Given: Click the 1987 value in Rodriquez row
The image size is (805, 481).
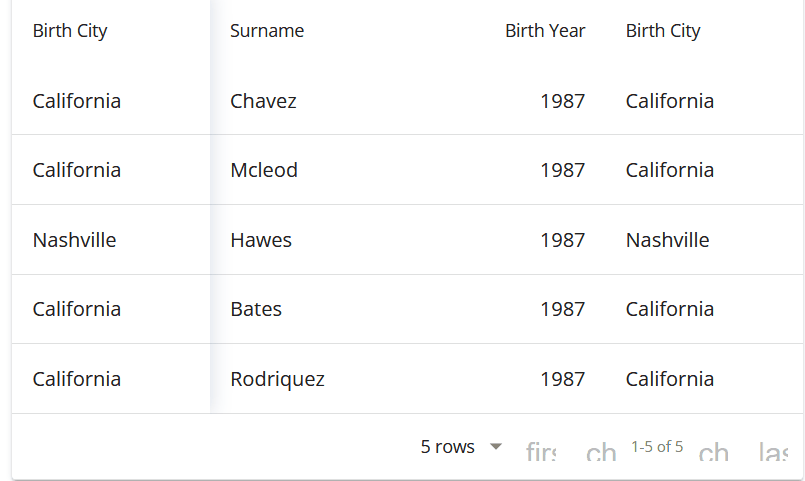Looking at the screenshot, I should coord(562,379).
